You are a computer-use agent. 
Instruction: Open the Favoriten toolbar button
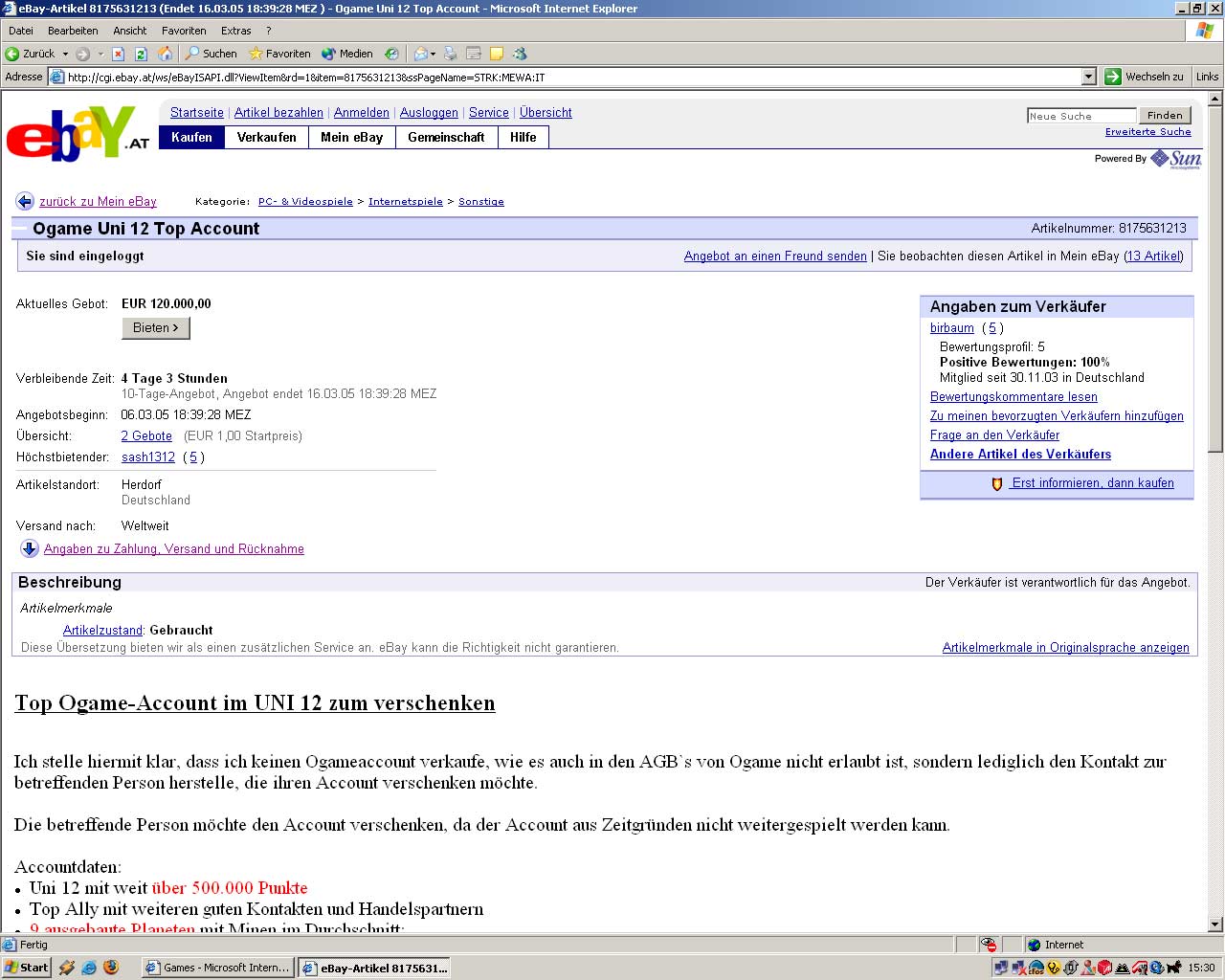pyautogui.click(x=279, y=54)
